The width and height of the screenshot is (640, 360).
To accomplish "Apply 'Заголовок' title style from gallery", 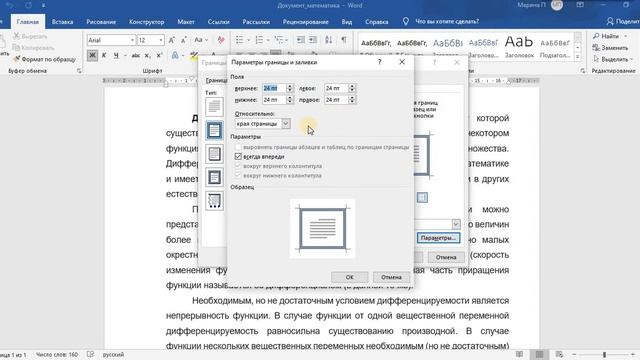I will 519,46.
